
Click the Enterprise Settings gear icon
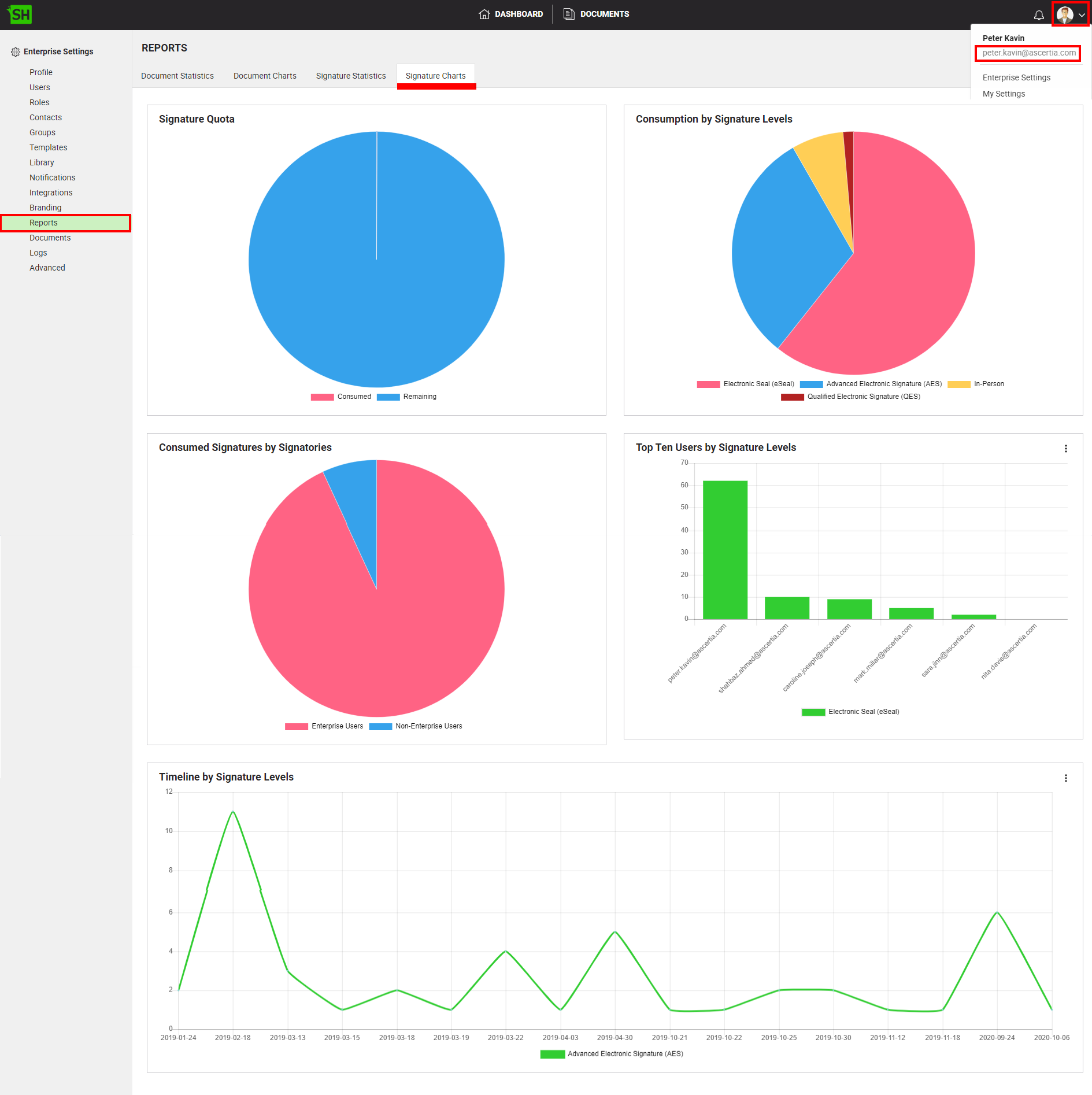click(16, 52)
